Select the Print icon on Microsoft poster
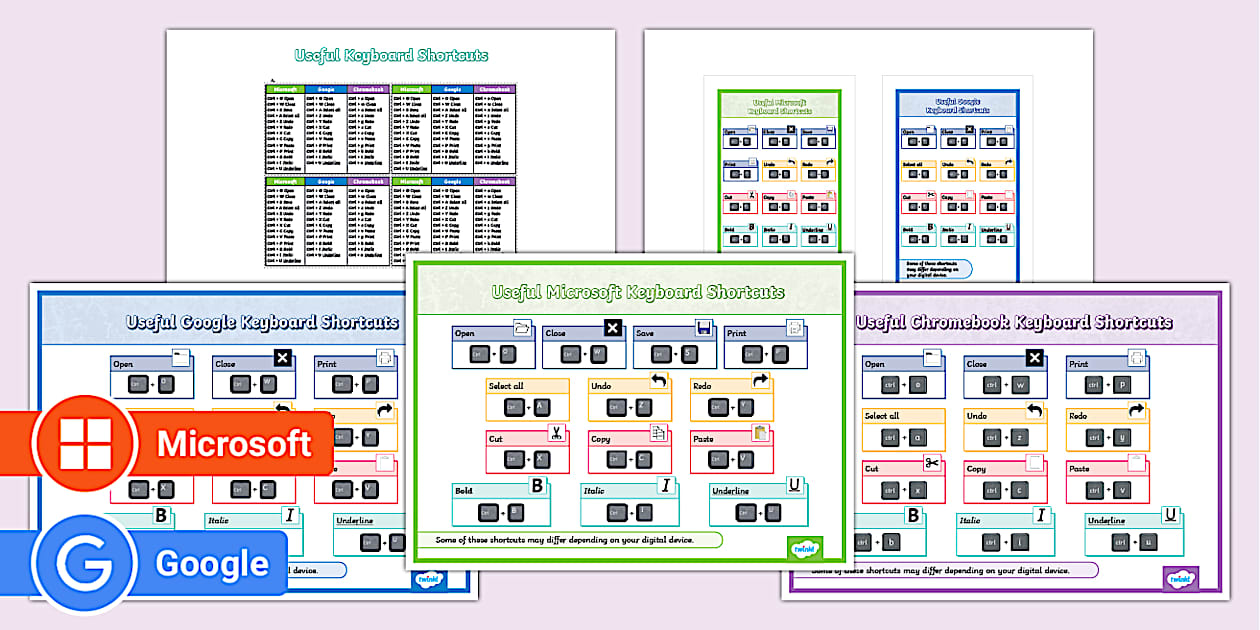 795,327
